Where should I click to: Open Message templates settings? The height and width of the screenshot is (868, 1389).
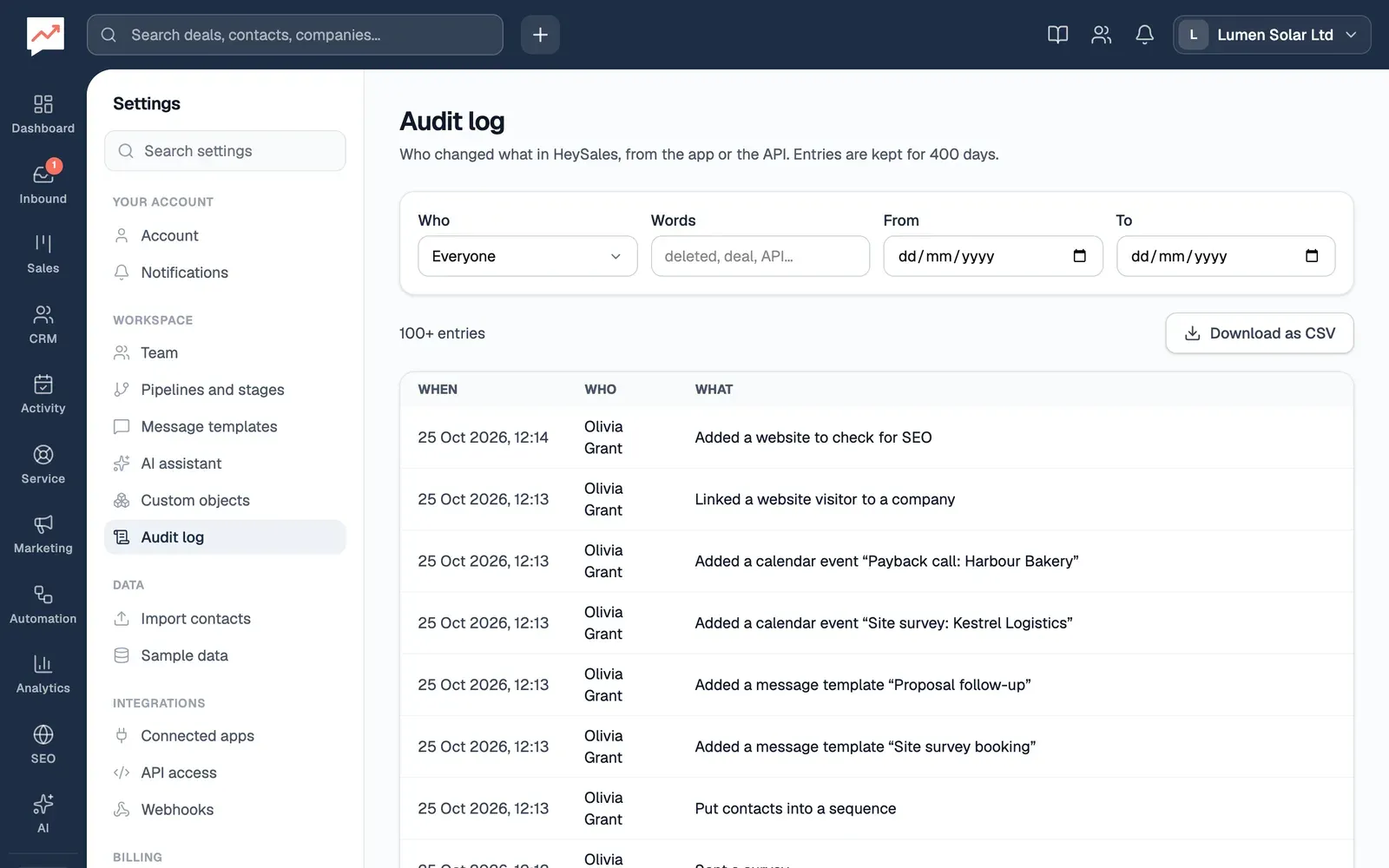(225, 427)
